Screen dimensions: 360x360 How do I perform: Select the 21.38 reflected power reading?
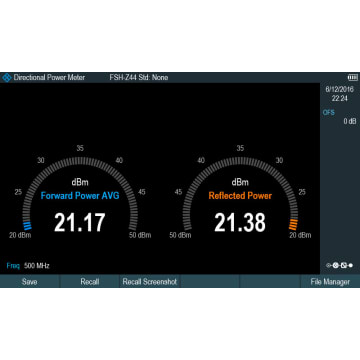[240, 223]
